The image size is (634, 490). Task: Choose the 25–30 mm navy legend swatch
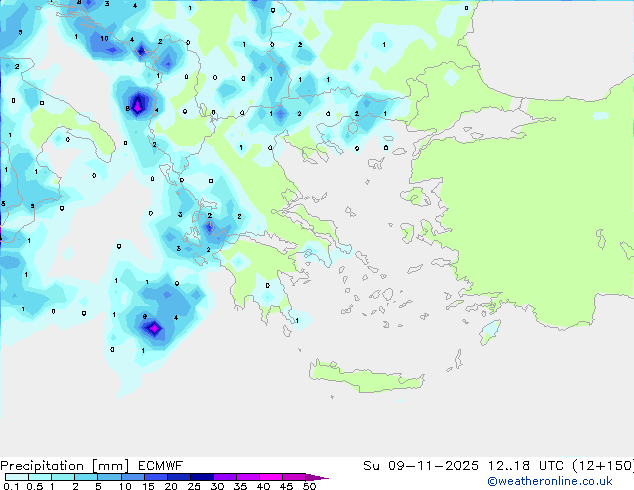point(201,477)
